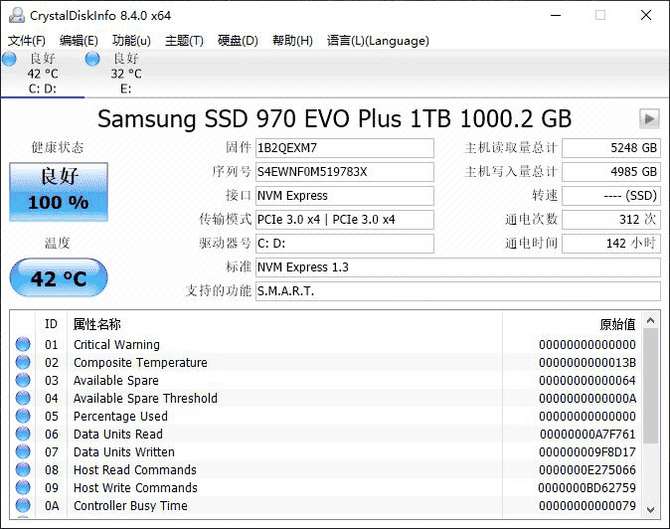The image size is (670, 529).
Task: Click raw value 0000000E275066
Action: tap(587, 470)
